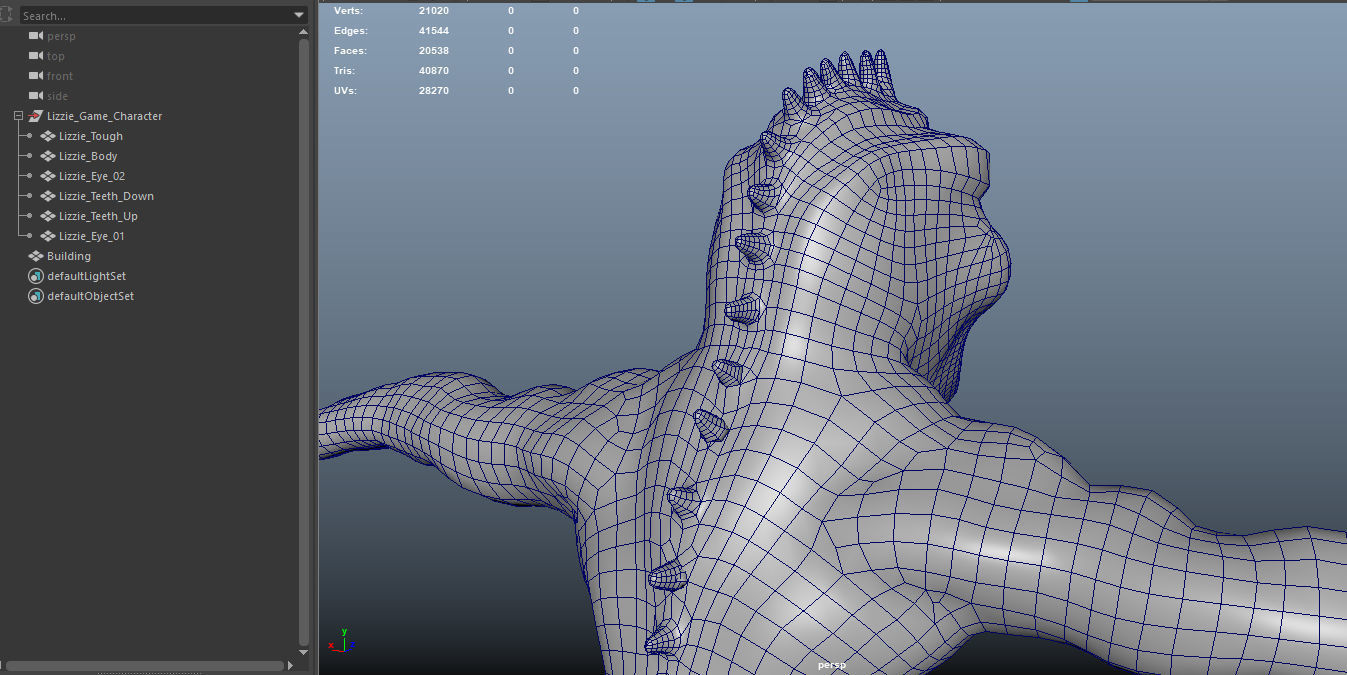Screen dimensions: 1347x675
Task: Click the scroll-right arrow of horizontal scrollbar
Action: click(290, 665)
